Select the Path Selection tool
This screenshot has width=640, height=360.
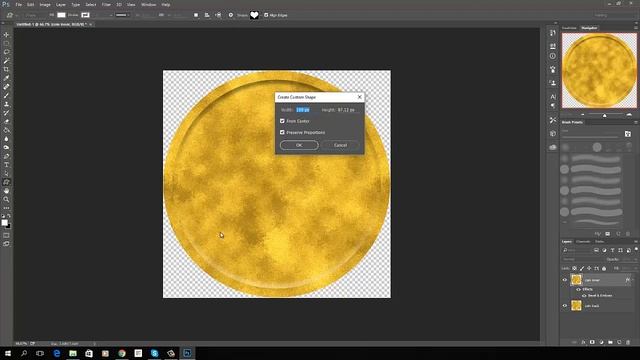pyautogui.click(x=6, y=174)
